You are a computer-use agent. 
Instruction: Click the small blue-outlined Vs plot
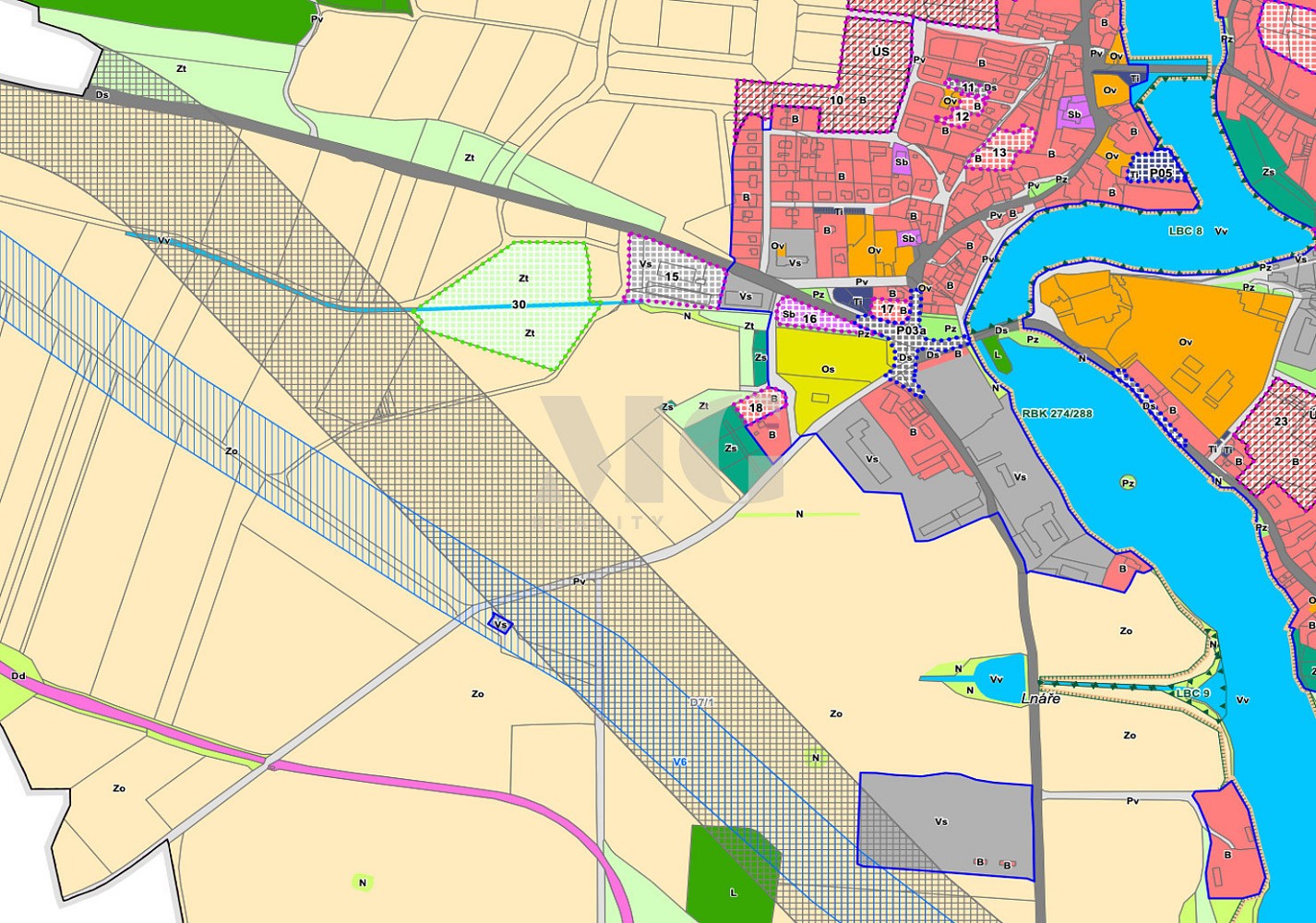(x=501, y=625)
